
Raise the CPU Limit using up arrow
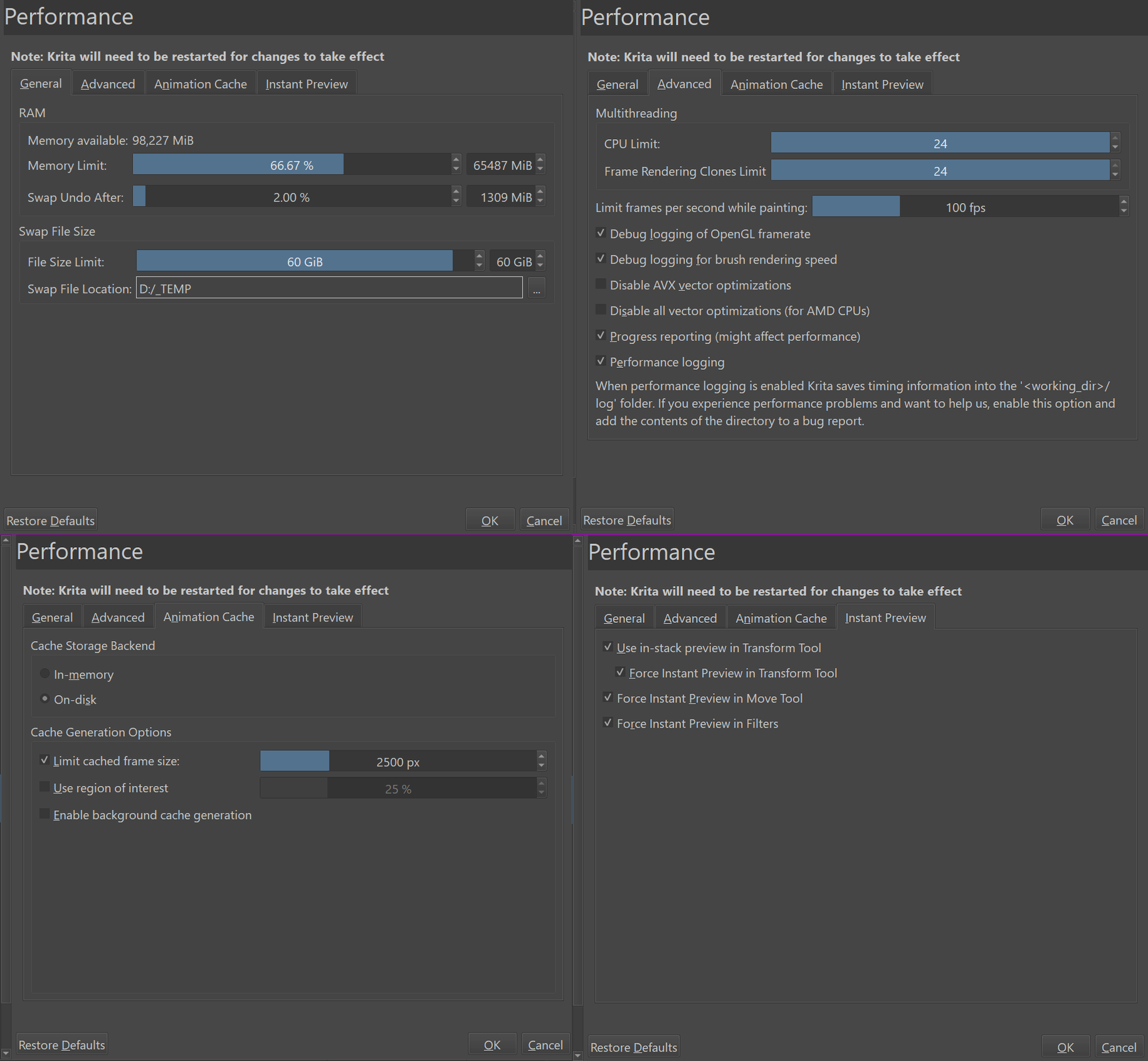[1115, 139]
